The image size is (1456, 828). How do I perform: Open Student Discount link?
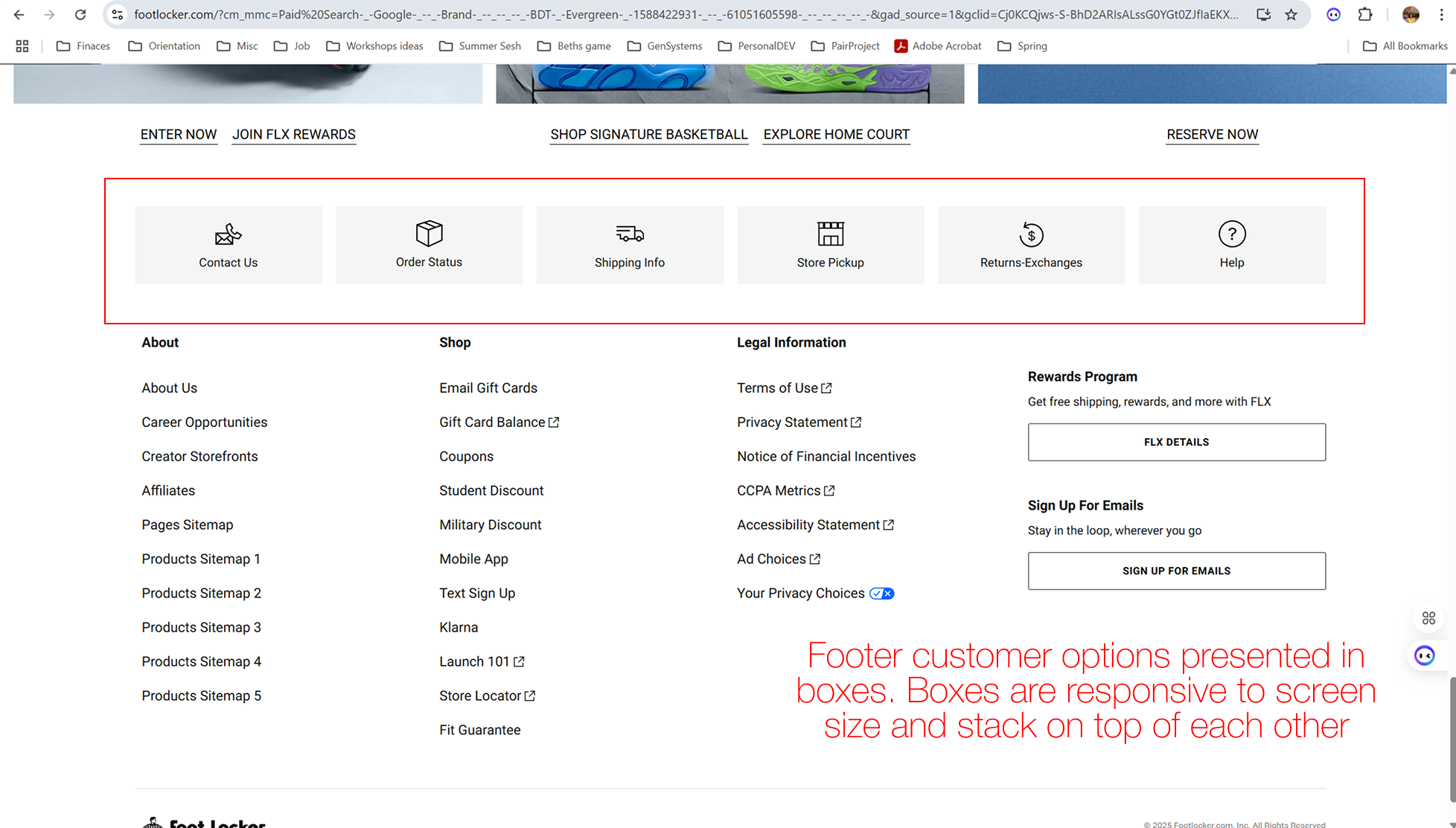(x=491, y=490)
